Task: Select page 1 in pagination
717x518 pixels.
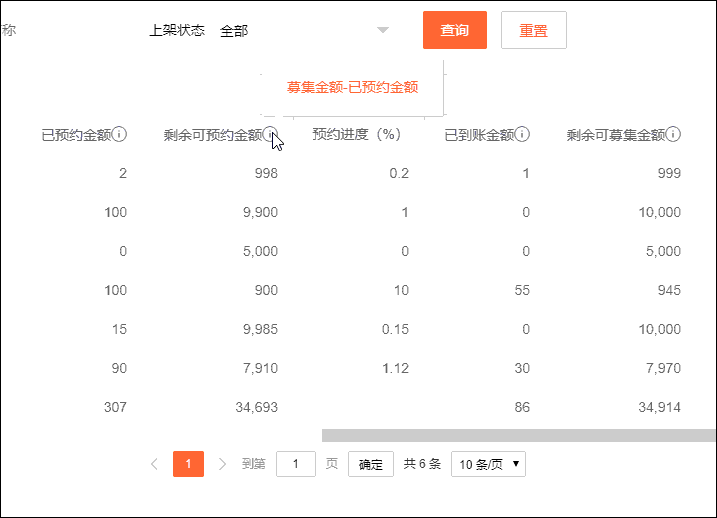Action: pos(188,464)
